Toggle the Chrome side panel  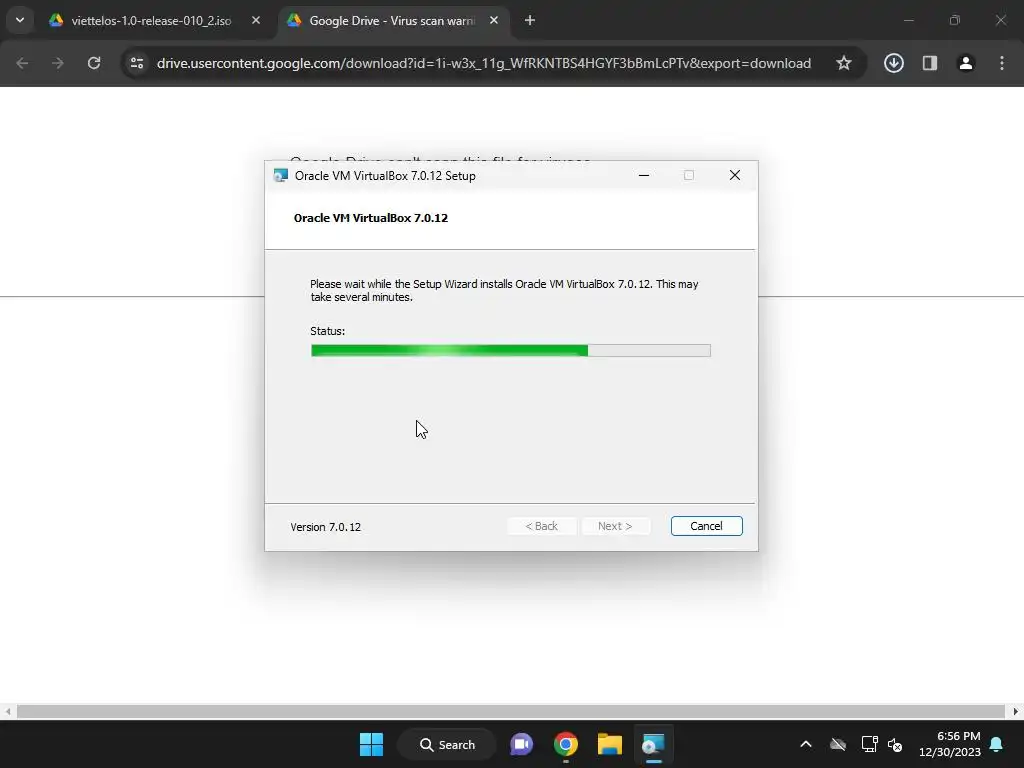[930, 63]
